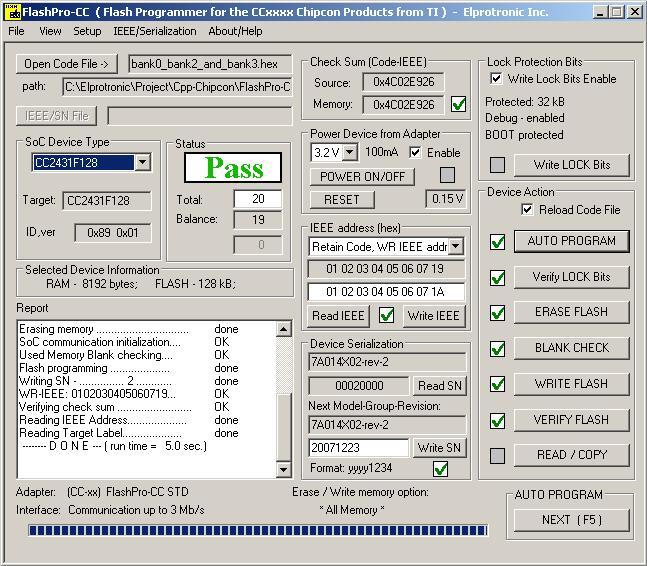
Task: Click the VERIFY FLASH button
Action: [x=572, y=420]
